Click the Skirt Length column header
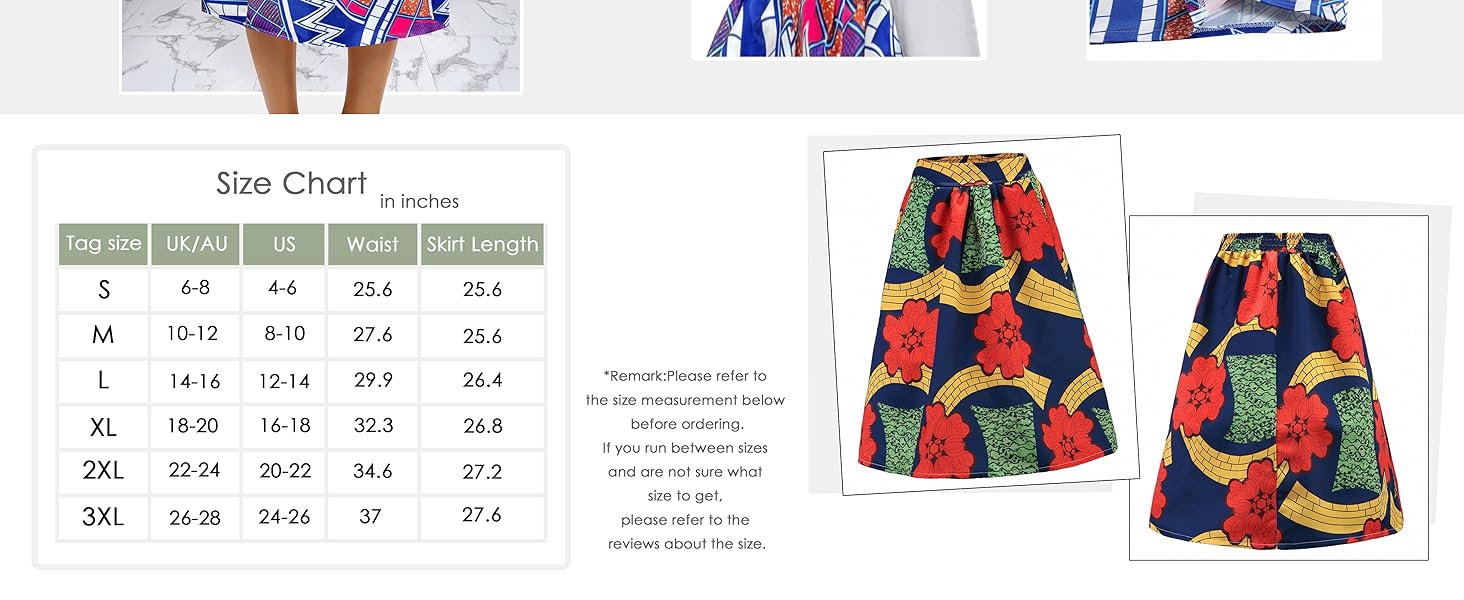This screenshot has width=1464, height=600. pos(482,244)
